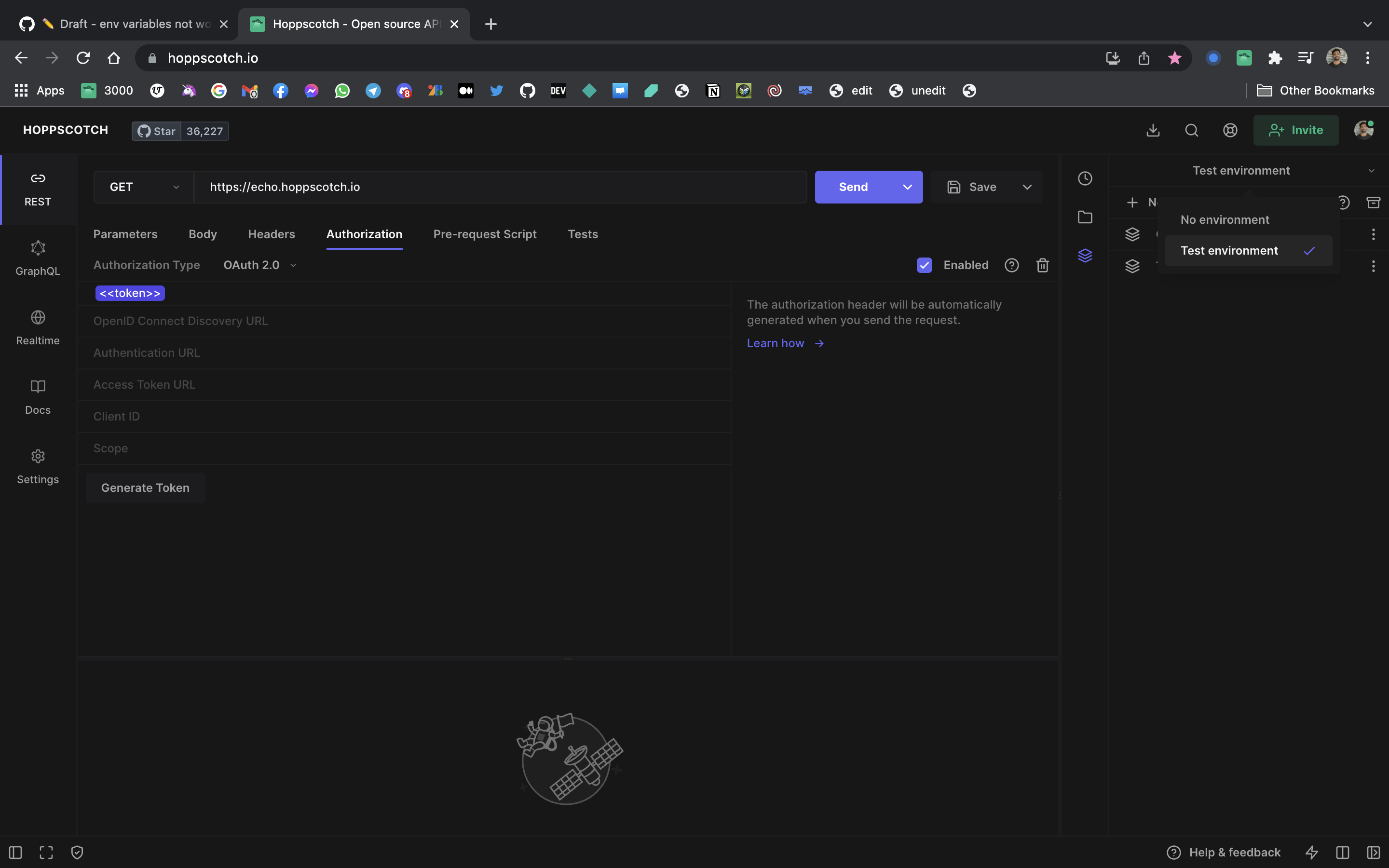Viewport: 1389px width, 868px height.
Task: Open the Realtime globe section
Action: point(38,328)
